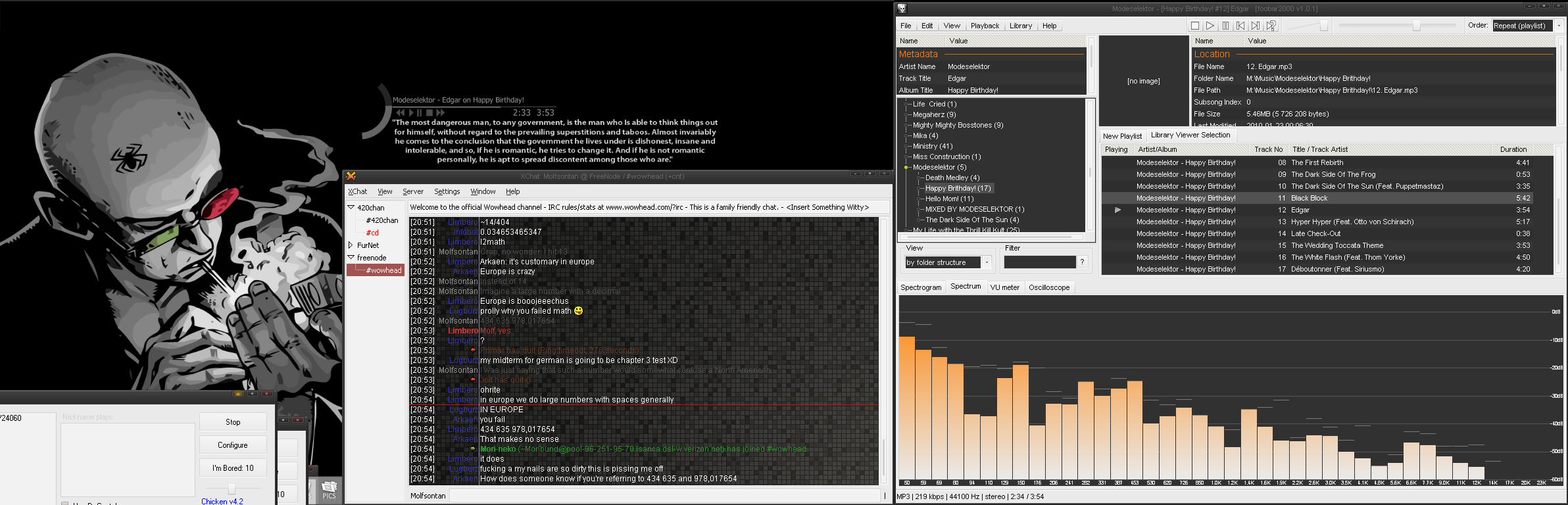Open the 'by folder structure' View dropdown
1568x505 pixels.
(x=987, y=262)
